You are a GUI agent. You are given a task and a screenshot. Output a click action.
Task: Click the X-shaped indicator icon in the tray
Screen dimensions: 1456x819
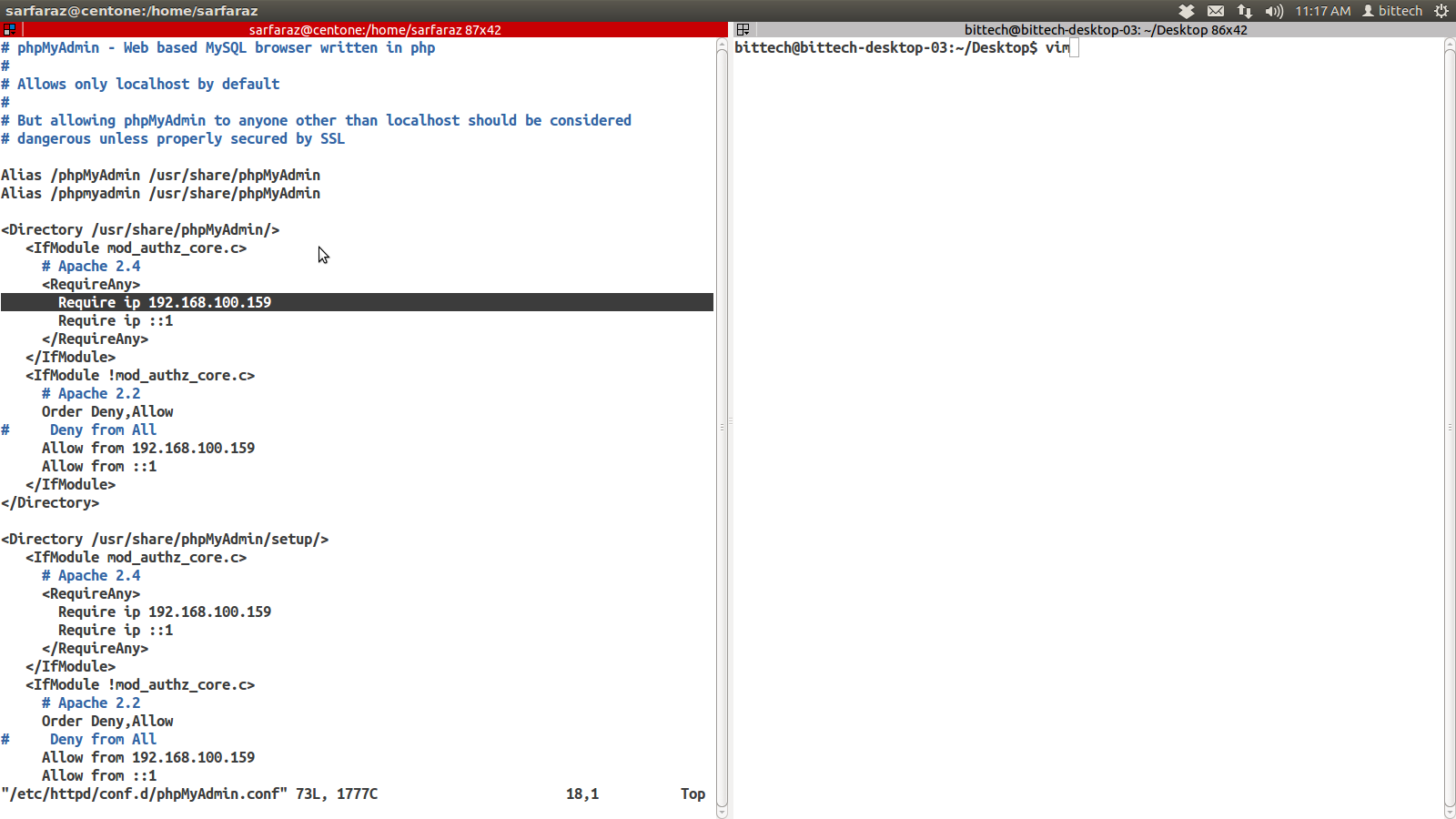tap(1185, 11)
